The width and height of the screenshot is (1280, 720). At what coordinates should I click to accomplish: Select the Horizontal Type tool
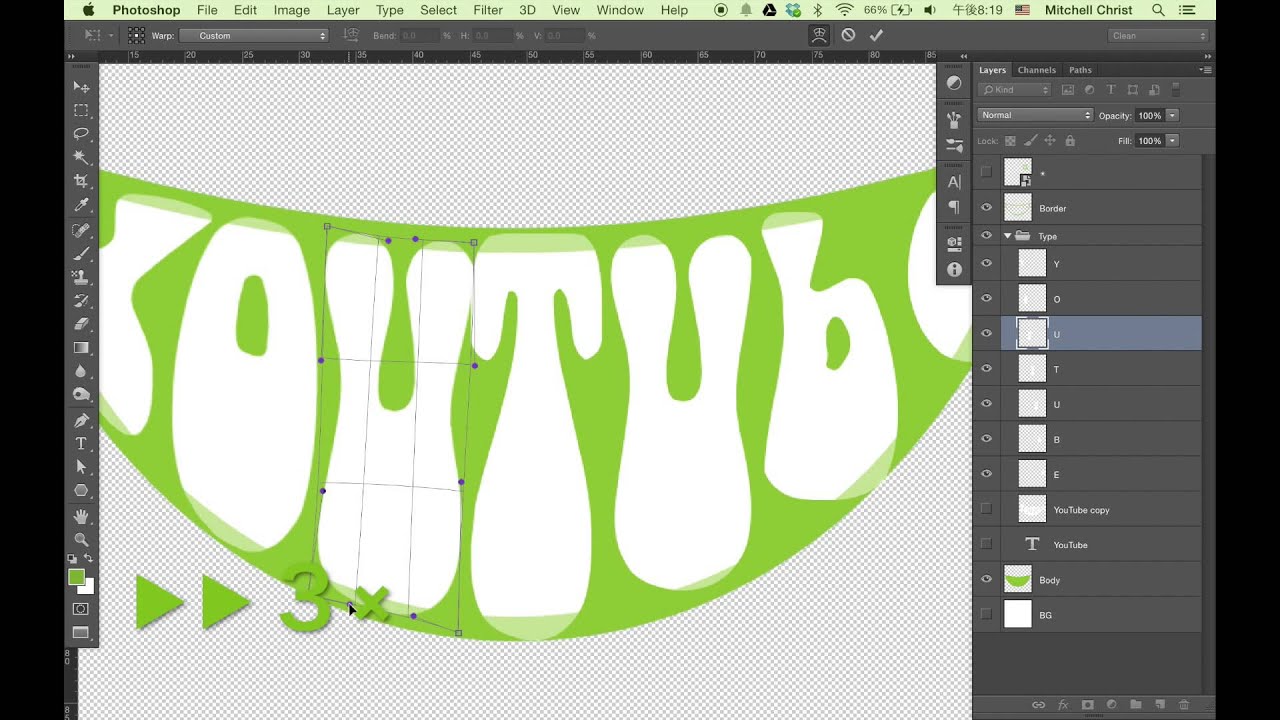pos(81,444)
